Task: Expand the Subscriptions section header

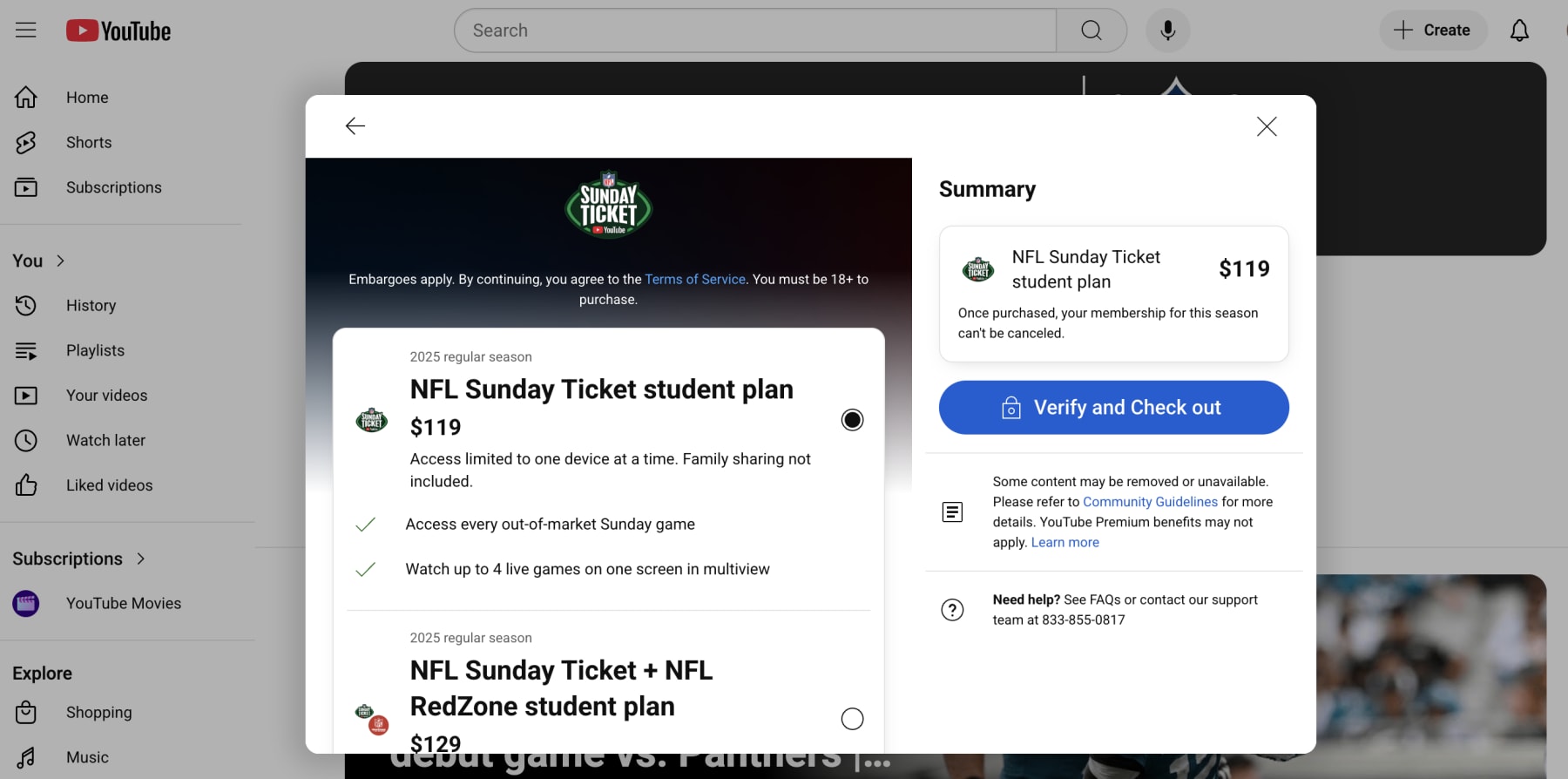Action: [79, 559]
